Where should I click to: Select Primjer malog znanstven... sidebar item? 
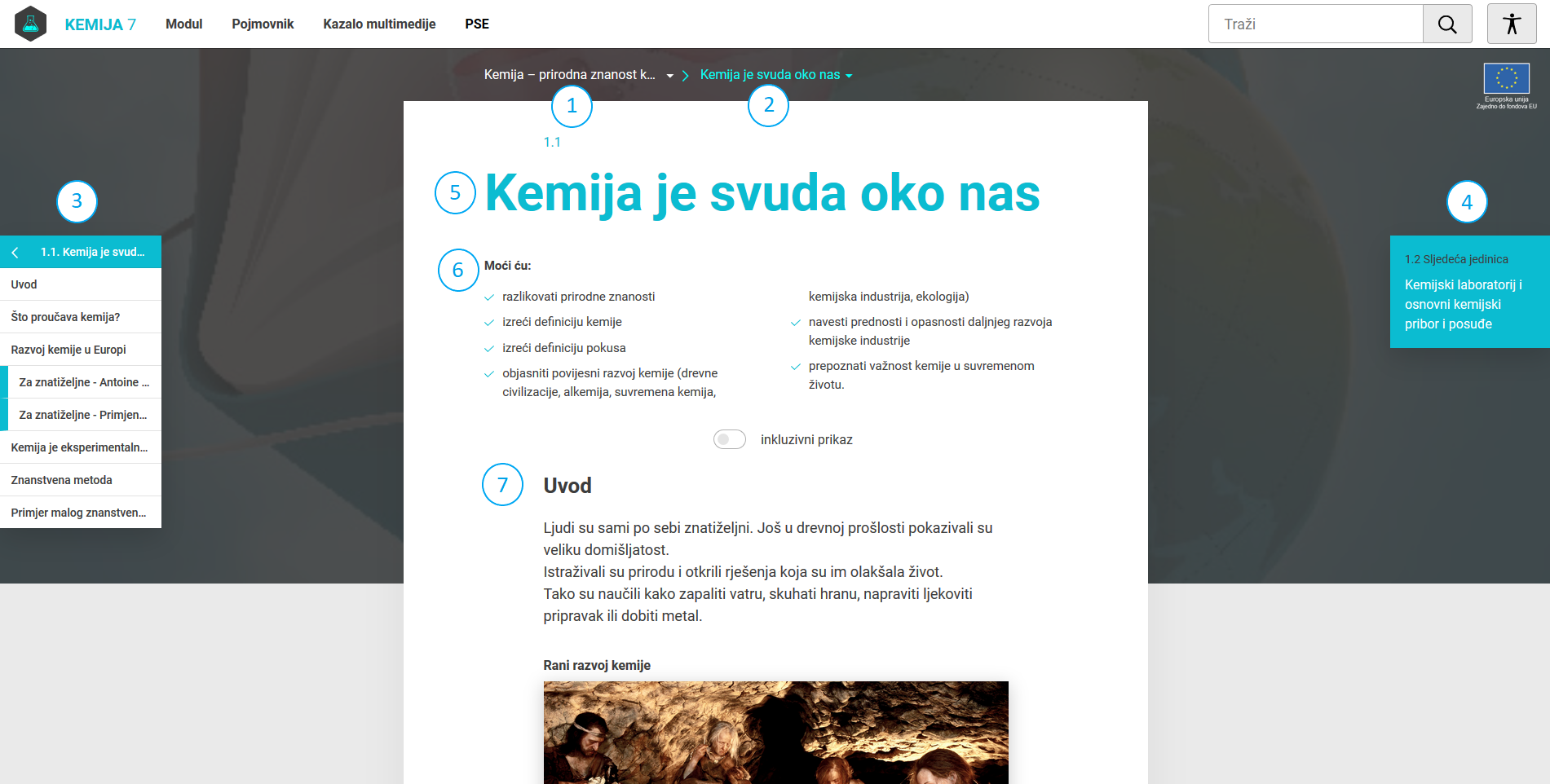(x=81, y=513)
